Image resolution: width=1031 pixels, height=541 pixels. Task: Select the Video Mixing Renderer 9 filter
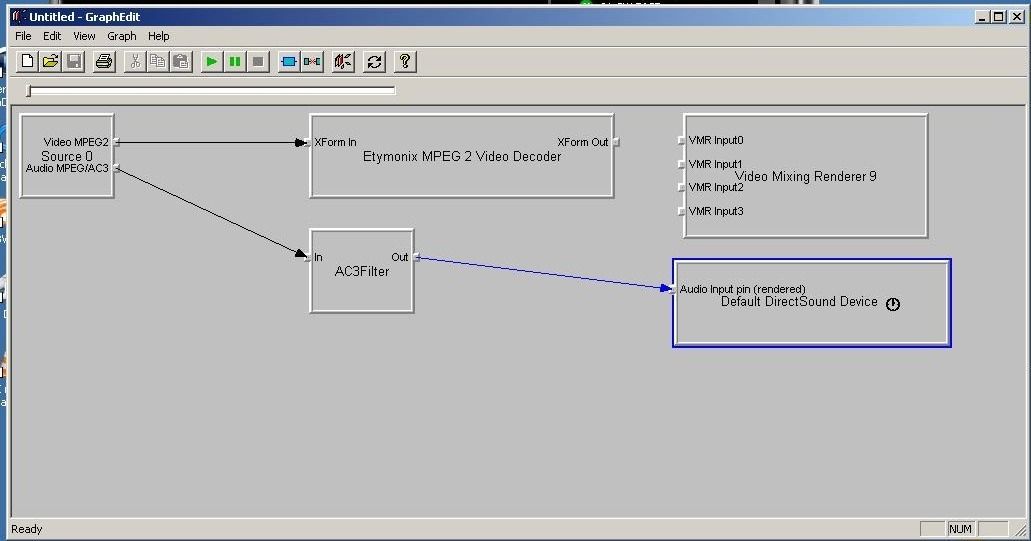click(x=805, y=176)
